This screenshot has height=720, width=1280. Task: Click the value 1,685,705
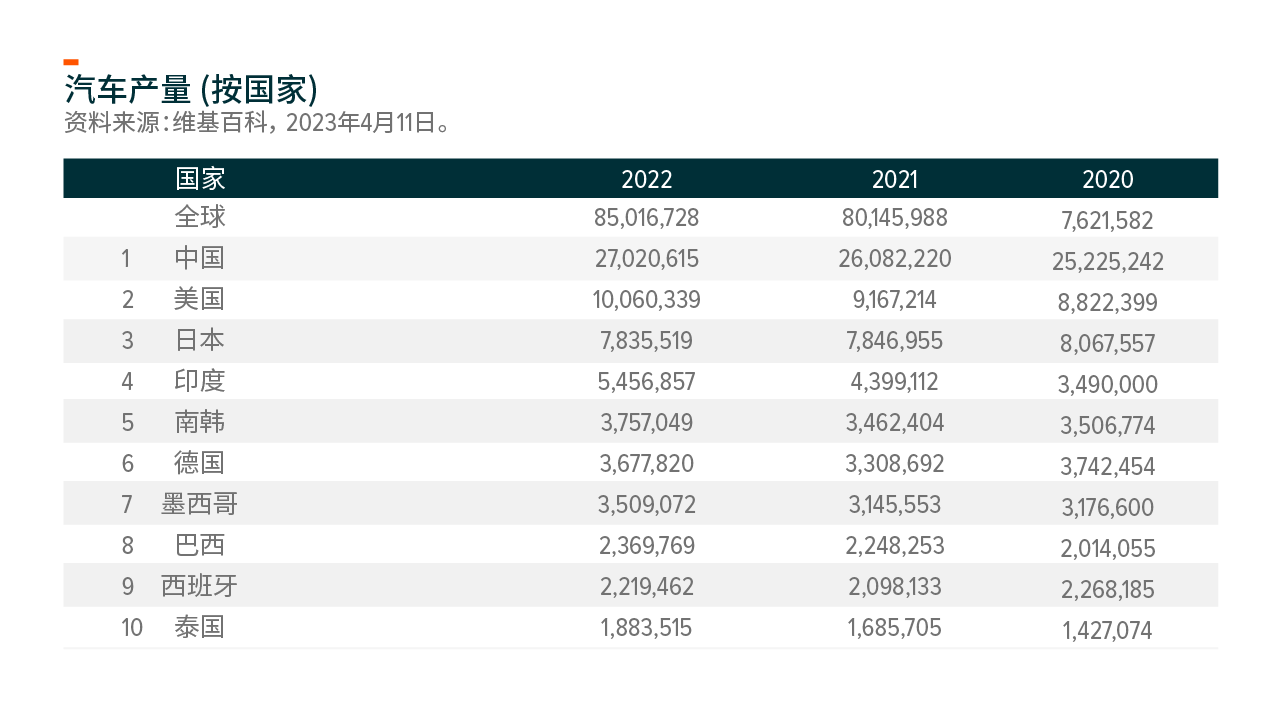pyautogui.click(x=895, y=628)
